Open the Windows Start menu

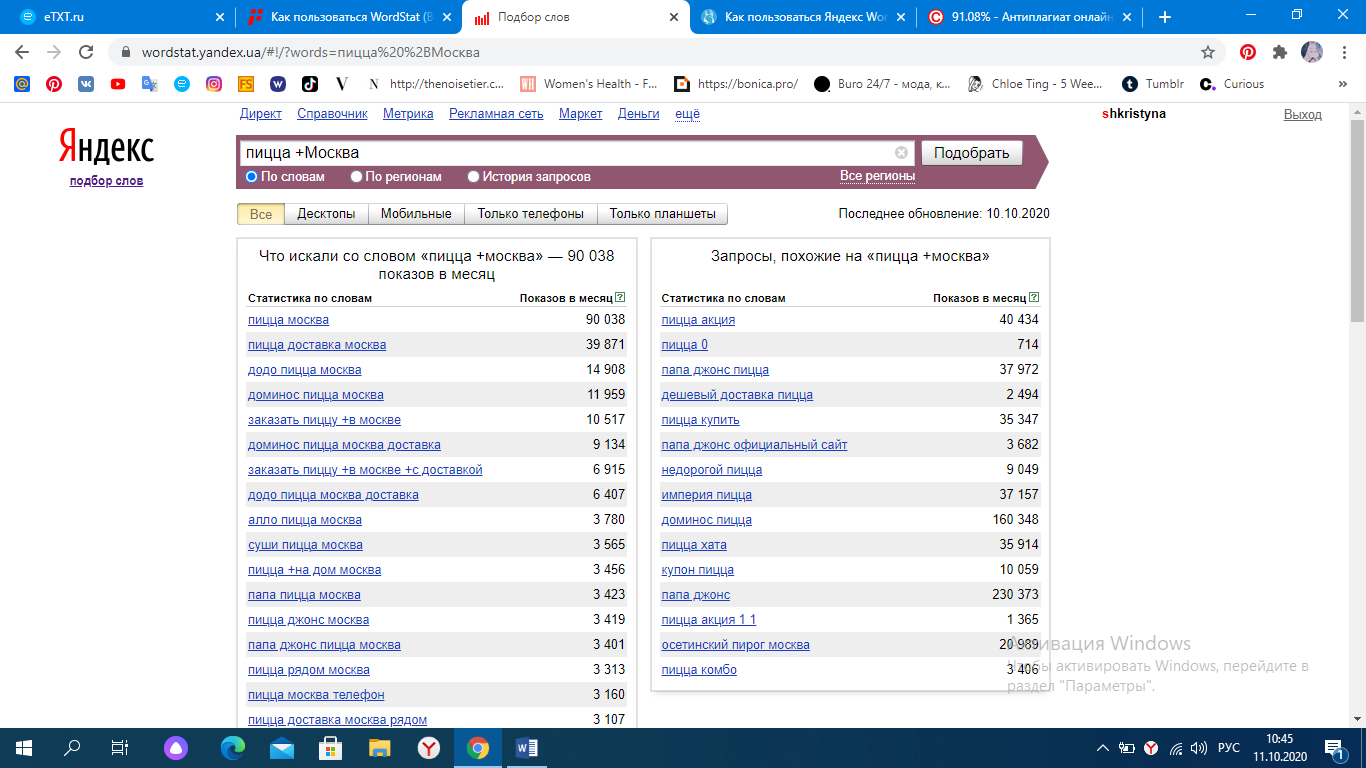23,747
